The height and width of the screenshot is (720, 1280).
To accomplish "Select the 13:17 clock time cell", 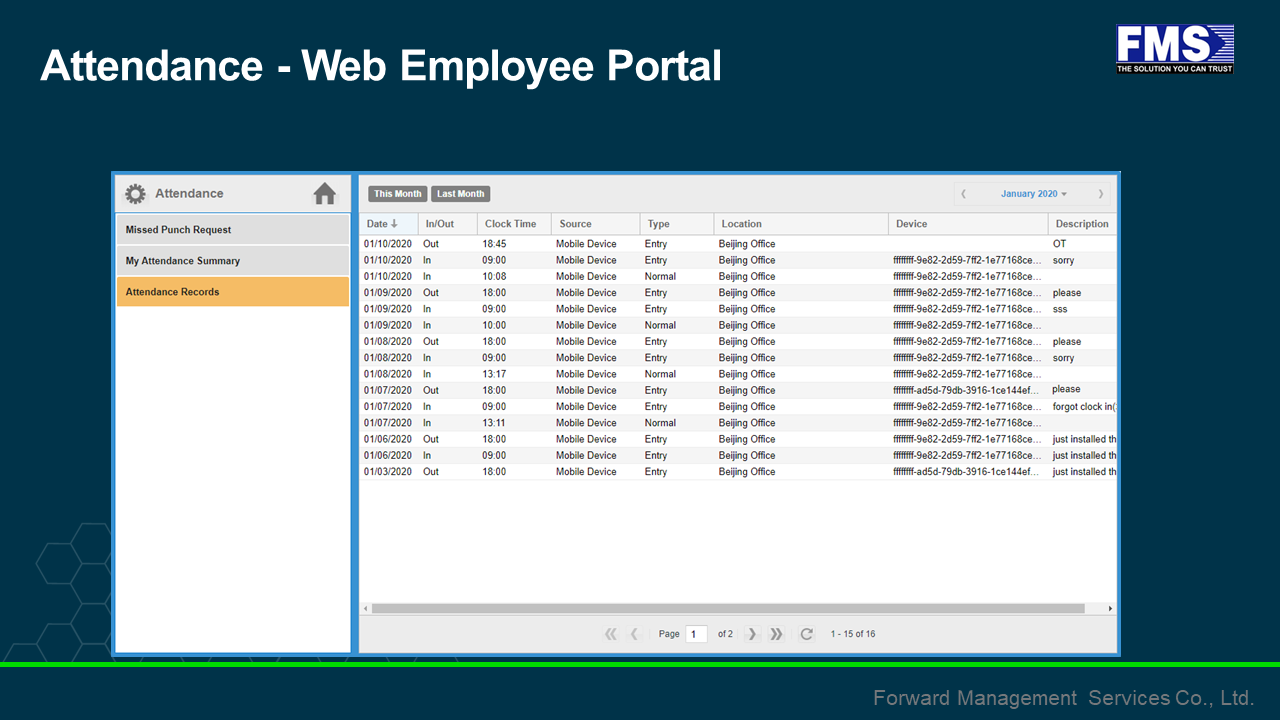I will click(x=494, y=374).
